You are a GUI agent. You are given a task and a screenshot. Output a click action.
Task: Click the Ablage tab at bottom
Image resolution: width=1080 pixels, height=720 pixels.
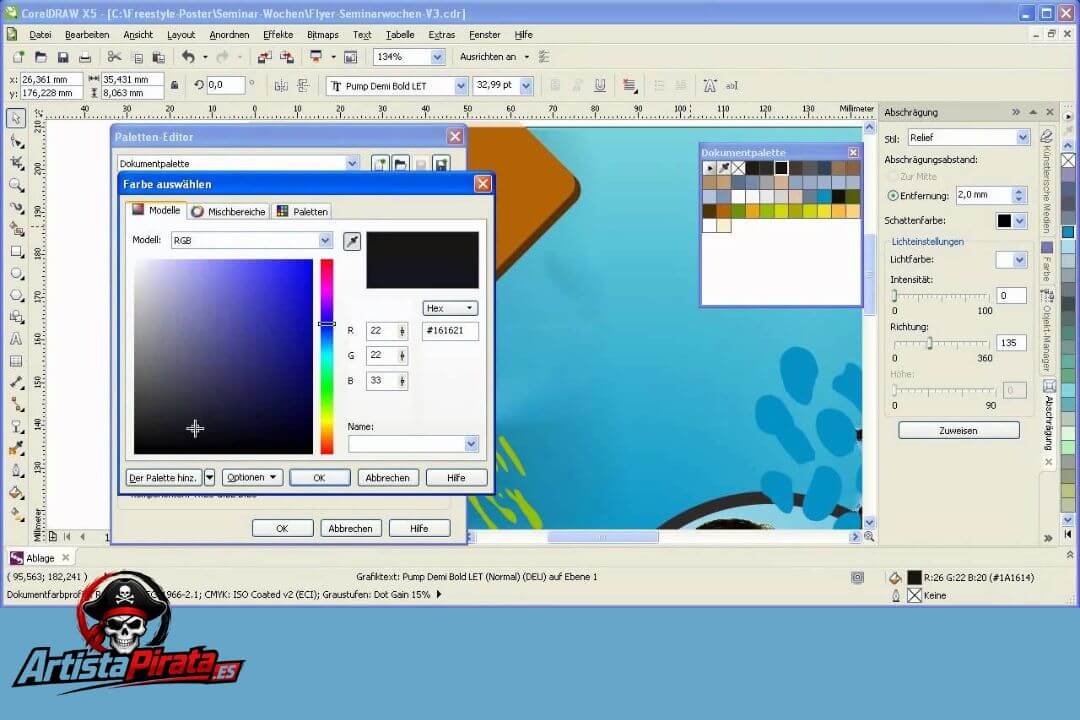click(40, 558)
